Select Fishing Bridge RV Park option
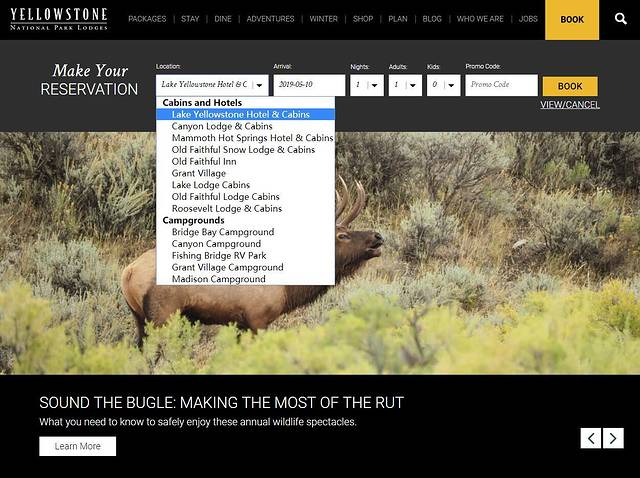 click(x=217, y=256)
